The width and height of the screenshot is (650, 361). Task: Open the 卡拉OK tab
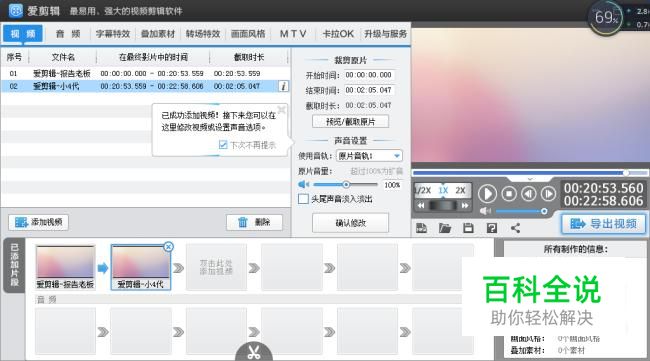(x=338, y=34)
